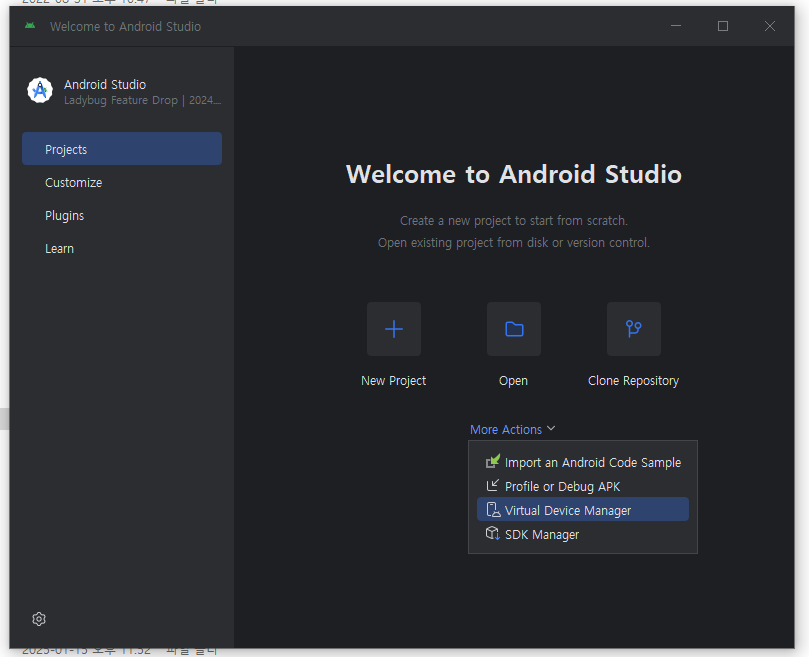Select Profile or Debug APK entry
Image resolution: width=809 pixels, height=657 pixels.
tap(583, 486)
